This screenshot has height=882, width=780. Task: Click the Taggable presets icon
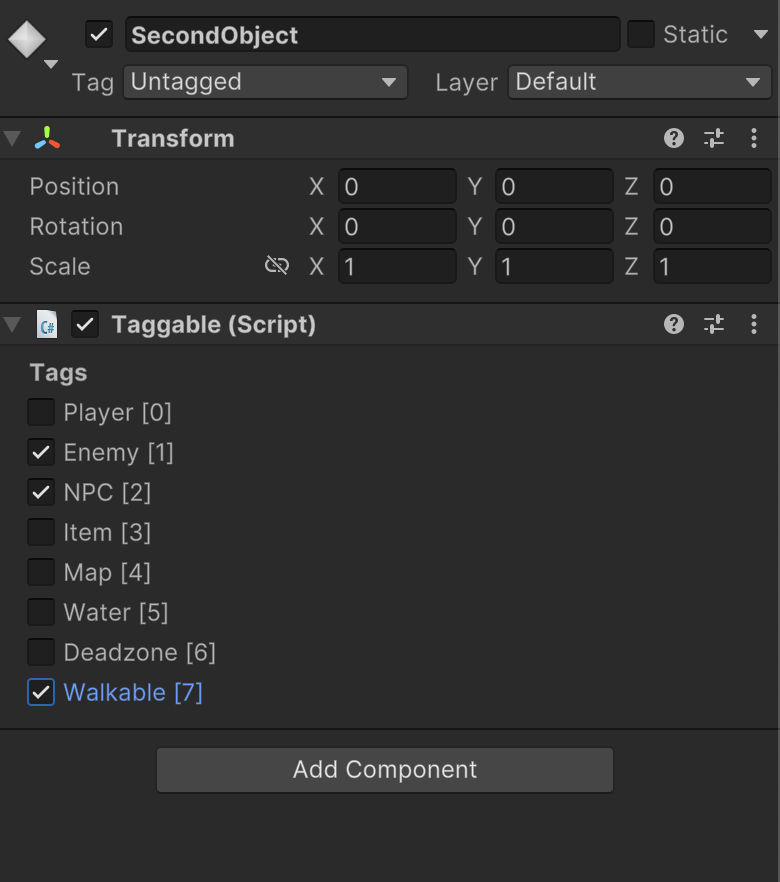713,324
